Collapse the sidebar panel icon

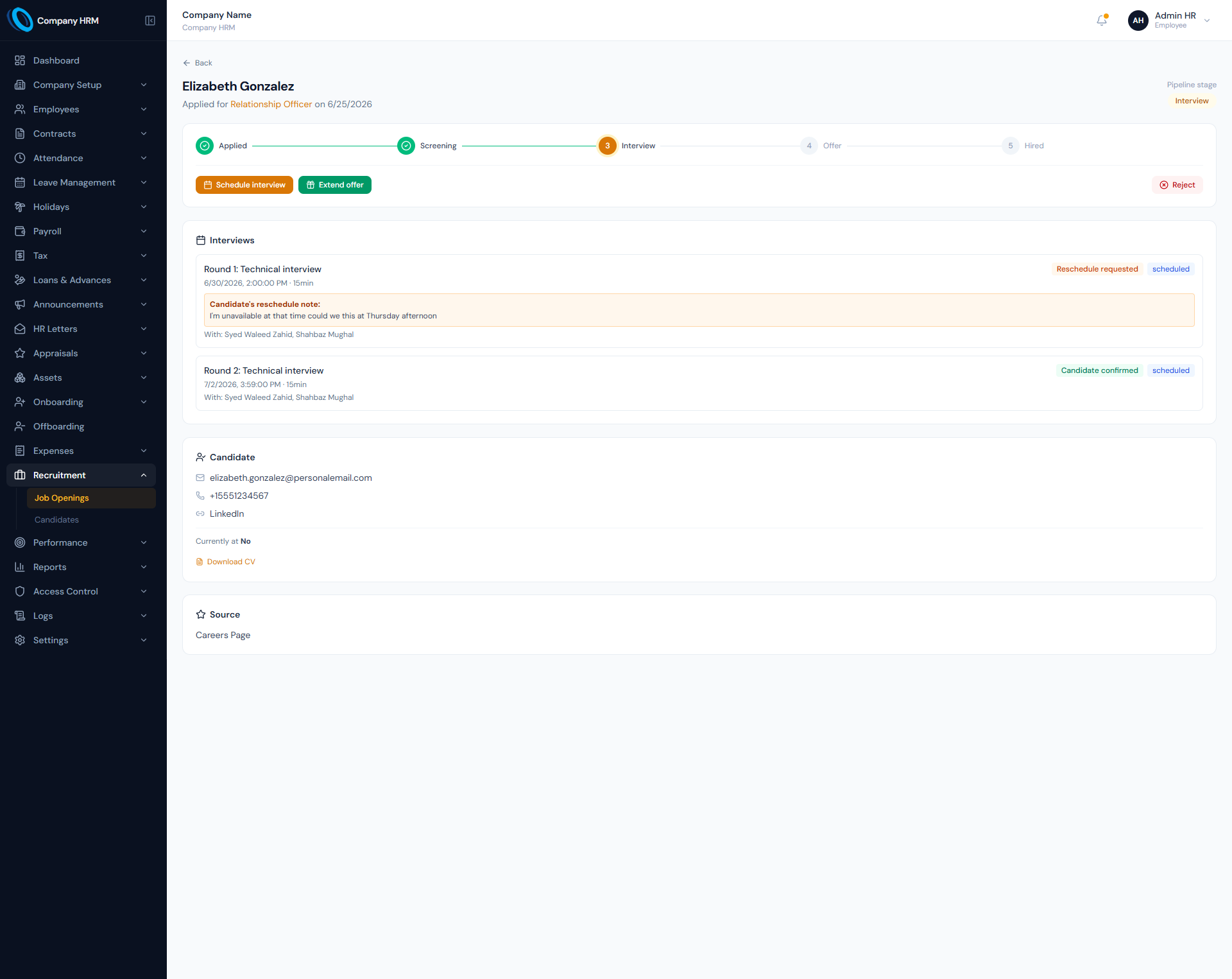pyautogui.click(x=150, y=21)
